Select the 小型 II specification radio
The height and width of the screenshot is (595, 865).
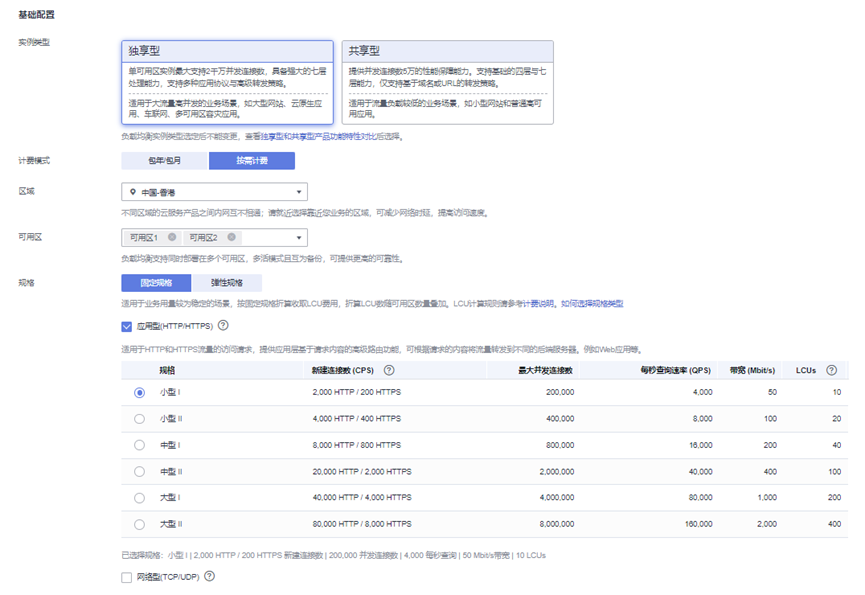[x=140, y=419]
